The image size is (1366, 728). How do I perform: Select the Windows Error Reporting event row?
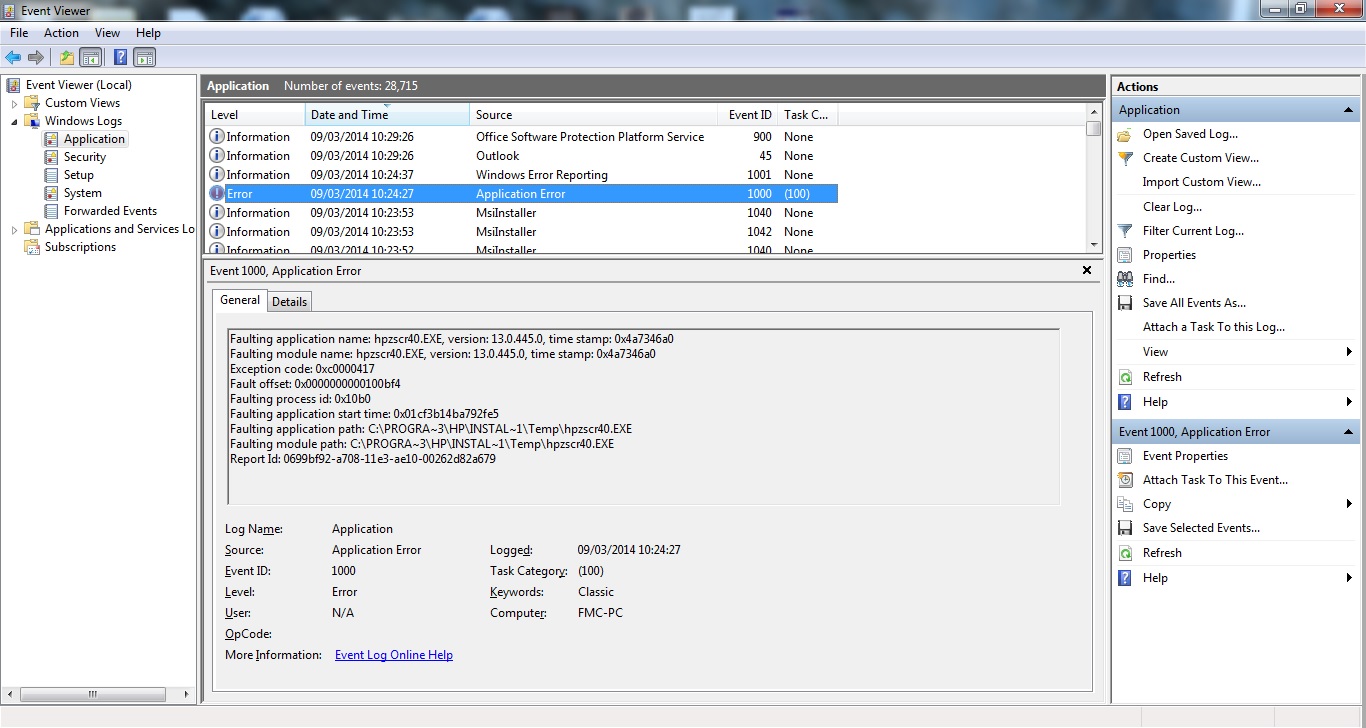pyautogui.click(x=520, y=175)
